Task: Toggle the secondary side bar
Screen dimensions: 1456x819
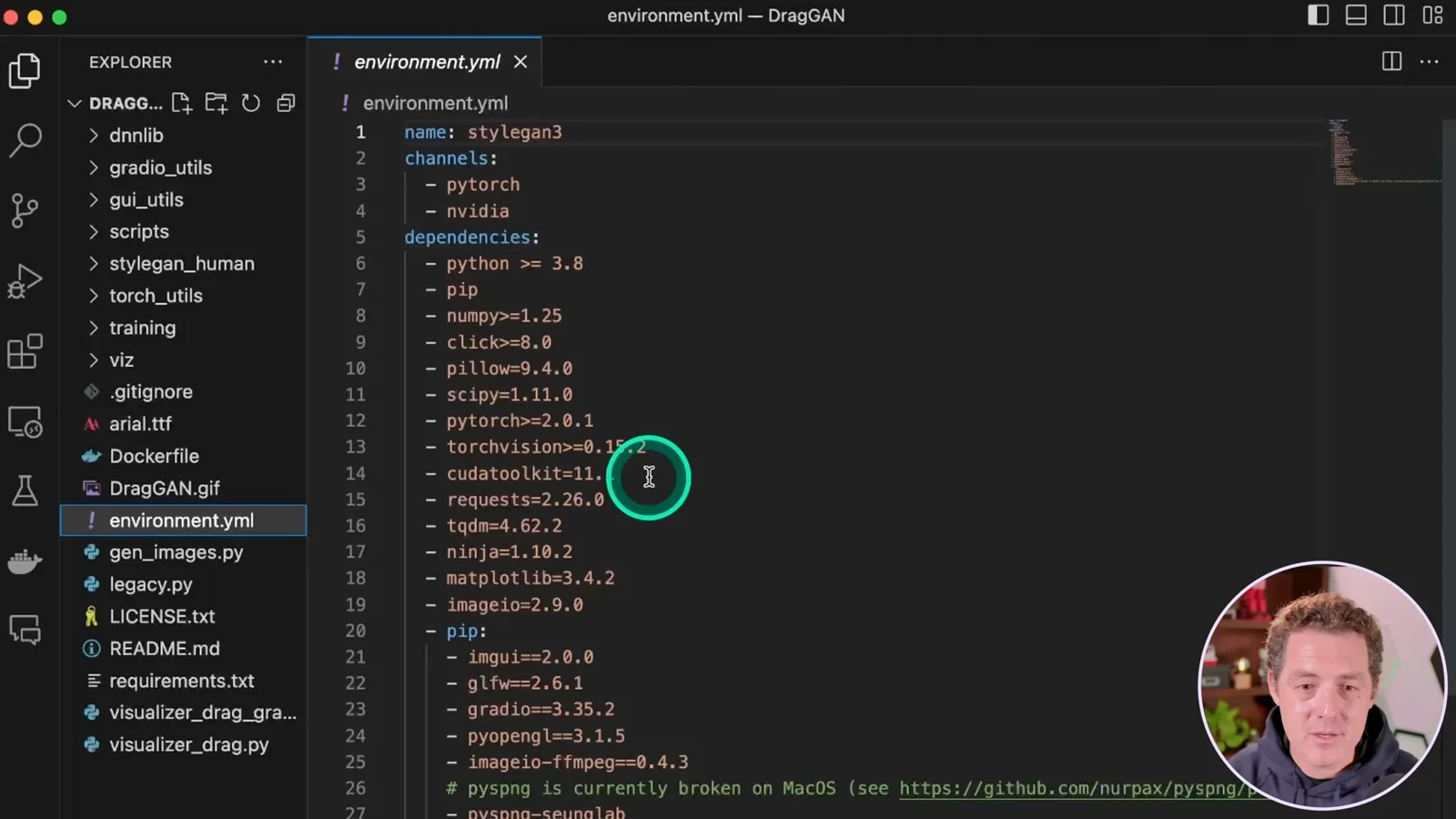Action: click(1394, 15)
